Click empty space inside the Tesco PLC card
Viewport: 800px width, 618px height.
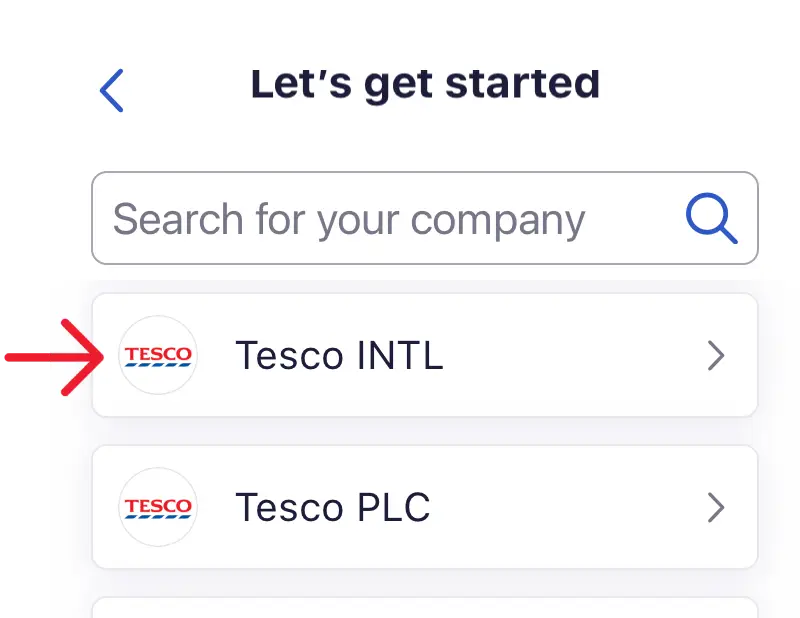[570, 508]
